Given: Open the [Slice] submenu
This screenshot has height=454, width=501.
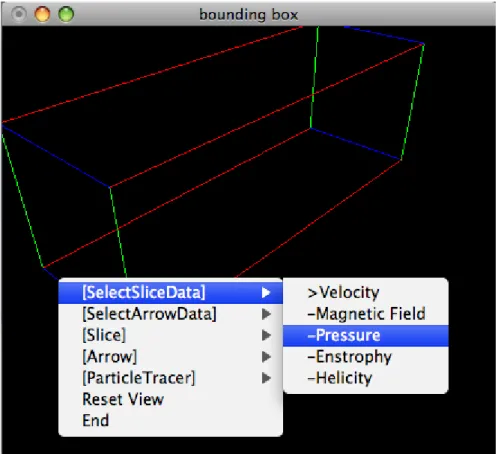Looking at the screenshot, I should [x=170, y=335].
